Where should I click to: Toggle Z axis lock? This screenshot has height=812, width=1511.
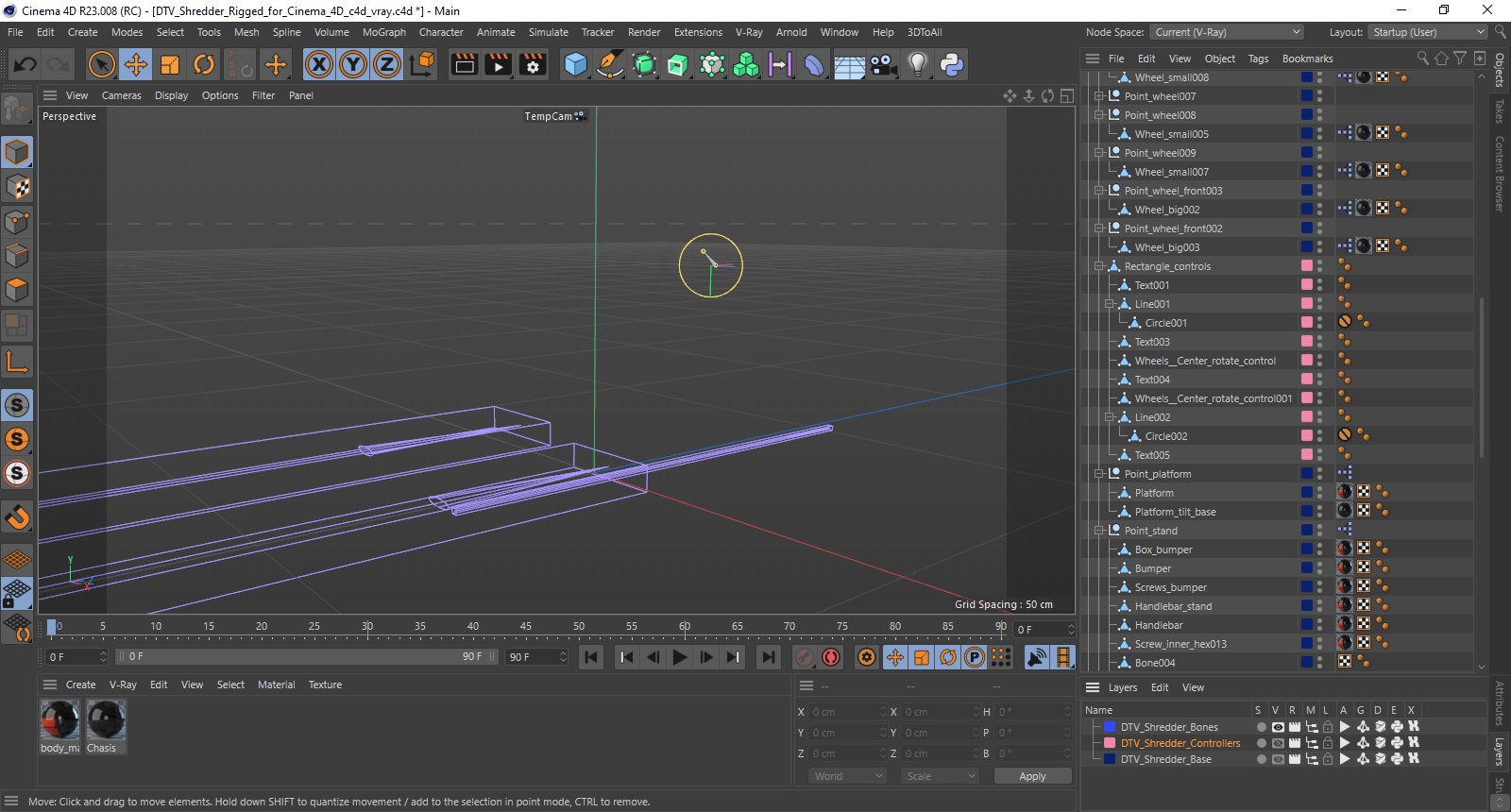click(387, 64)
